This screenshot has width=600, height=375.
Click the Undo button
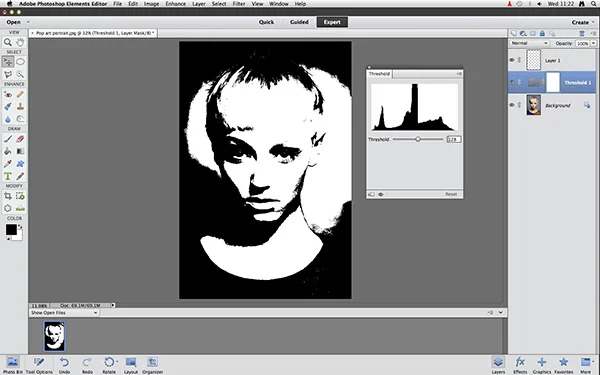point(64,365)
